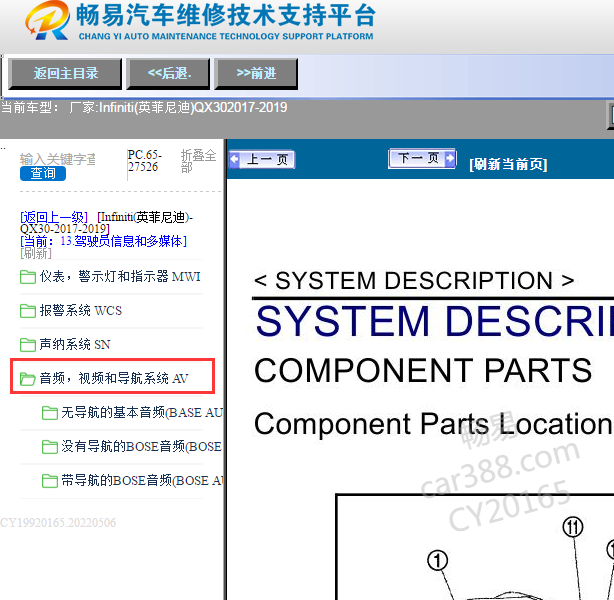Click the left arrow icon on 上一页

(x=234, y=159)
